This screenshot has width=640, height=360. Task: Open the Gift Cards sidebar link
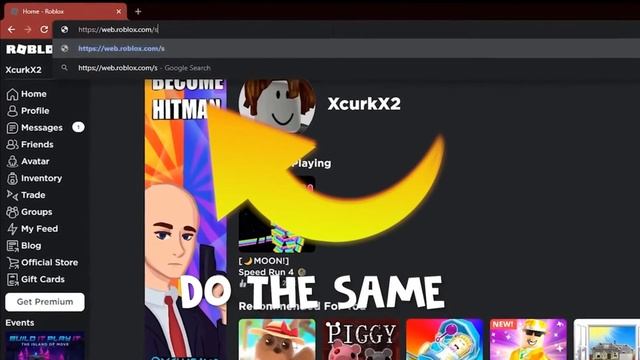[43, 280]
